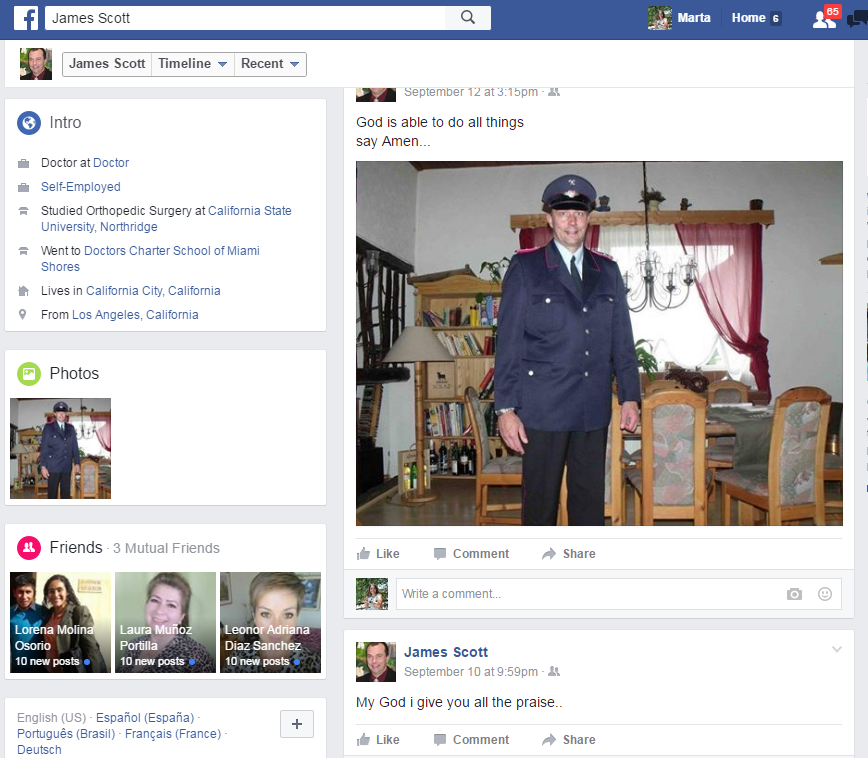Image resolution: width=868 pixels, height=758 pixels.
Task: Open the emoji picker in the comment box
Action: pos(825,594)
